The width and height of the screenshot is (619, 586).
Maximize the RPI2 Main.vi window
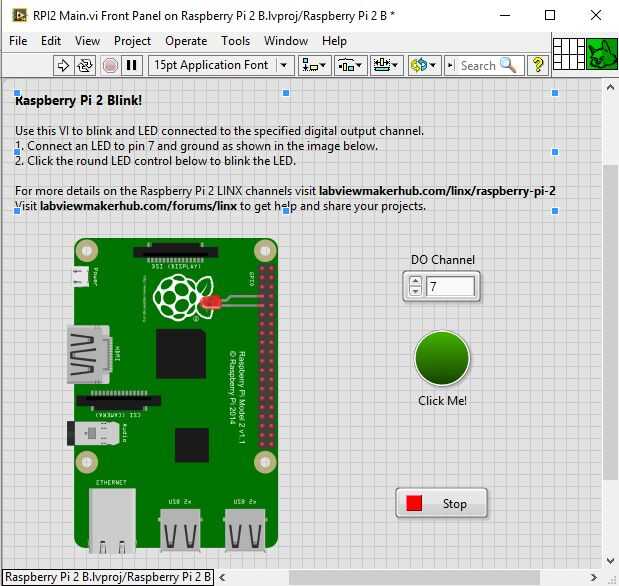point(550,15)
